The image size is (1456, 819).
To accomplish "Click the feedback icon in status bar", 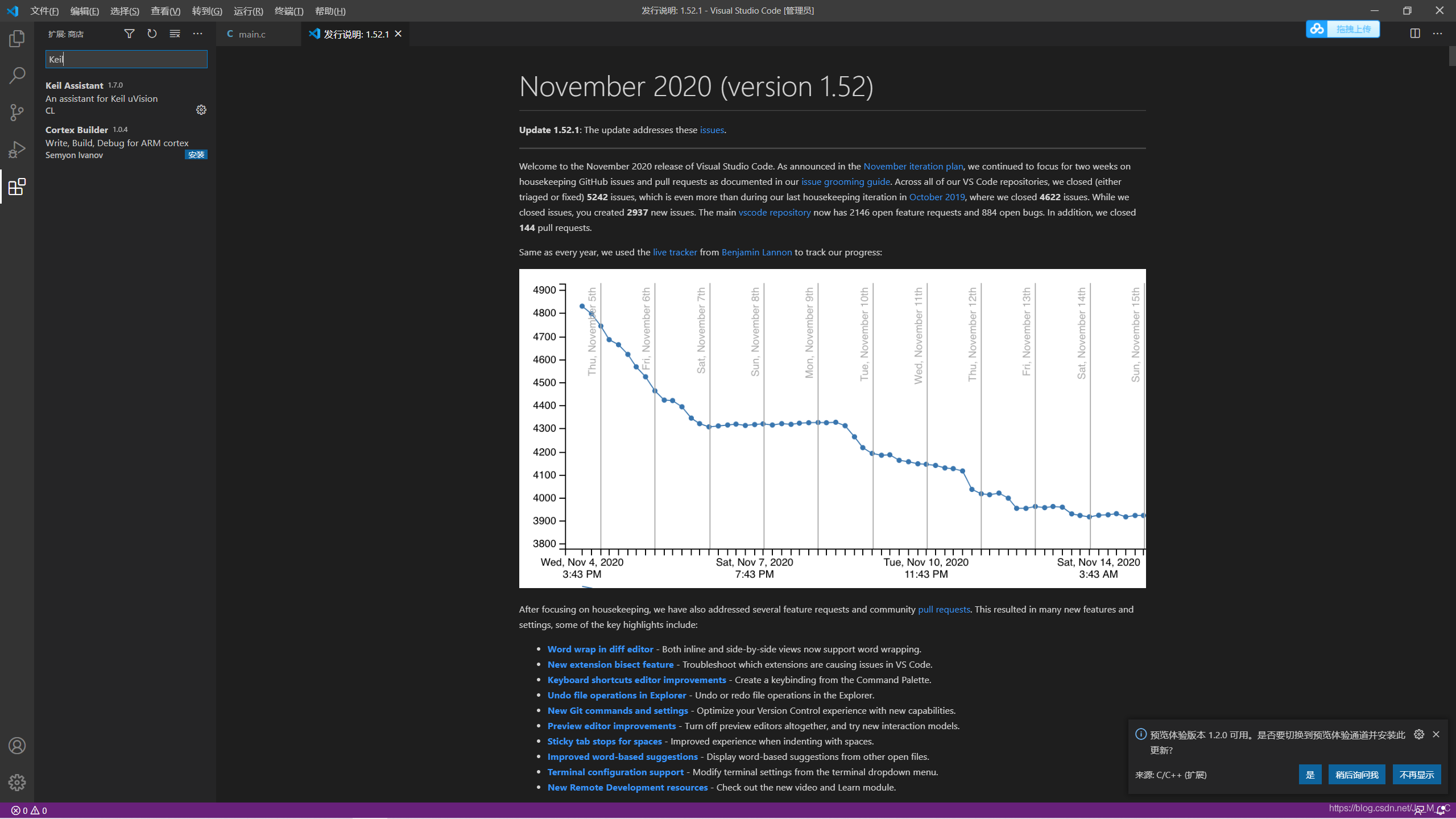I will point(1420,810).
